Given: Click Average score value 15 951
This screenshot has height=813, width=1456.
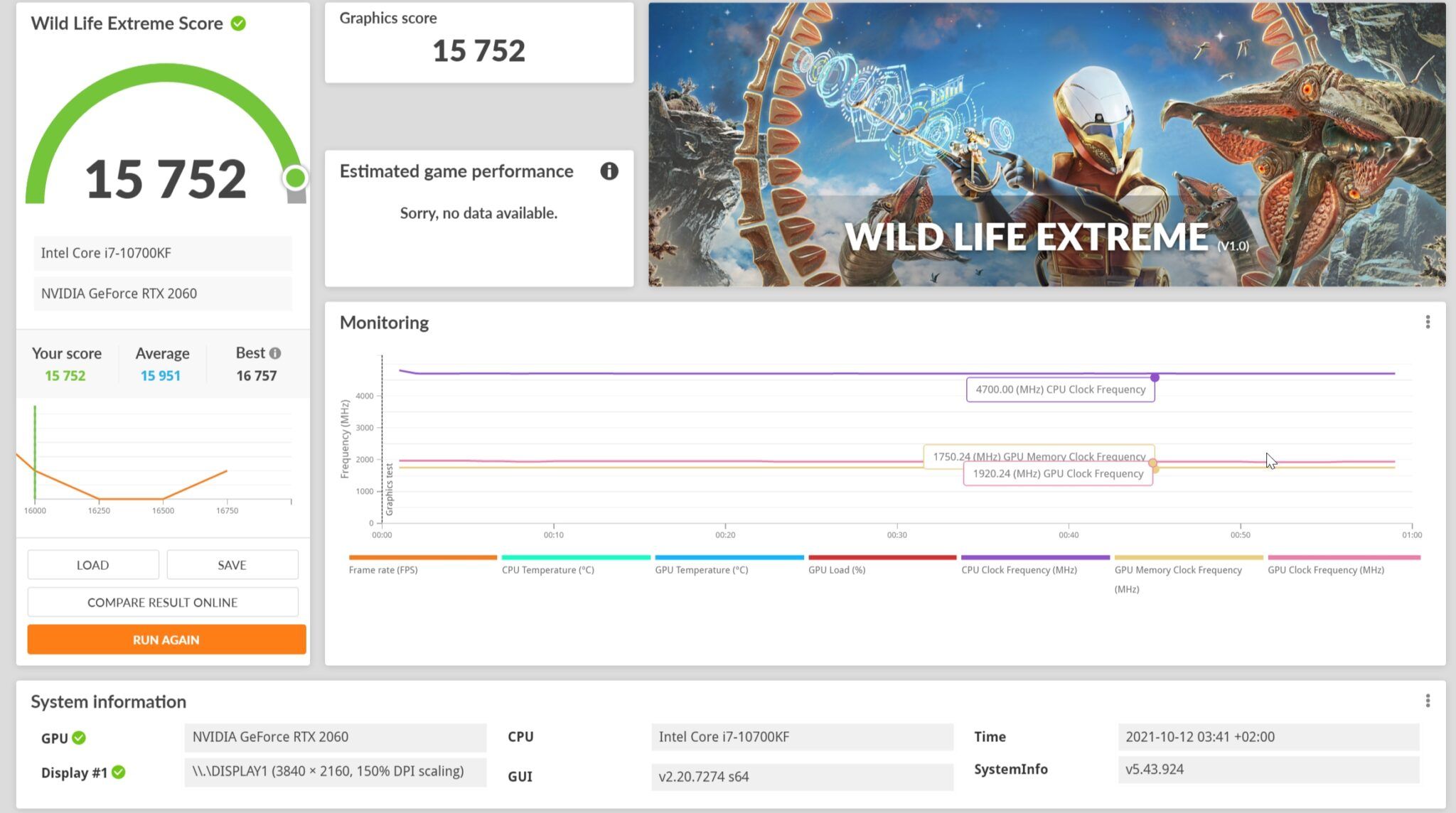Looking at the screenshot, I should 161,376.
